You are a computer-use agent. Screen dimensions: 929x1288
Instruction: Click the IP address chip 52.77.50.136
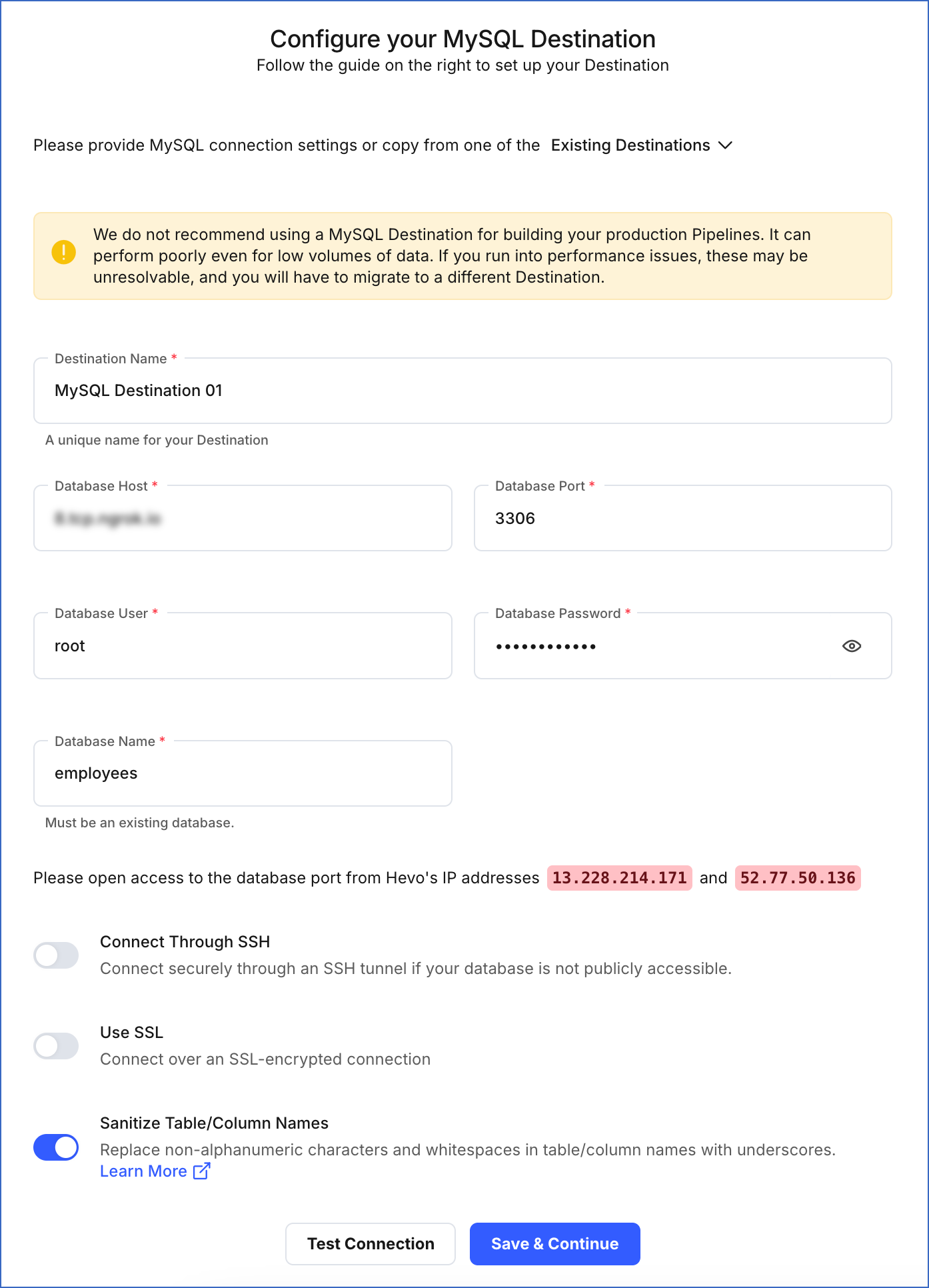point(797,877)
